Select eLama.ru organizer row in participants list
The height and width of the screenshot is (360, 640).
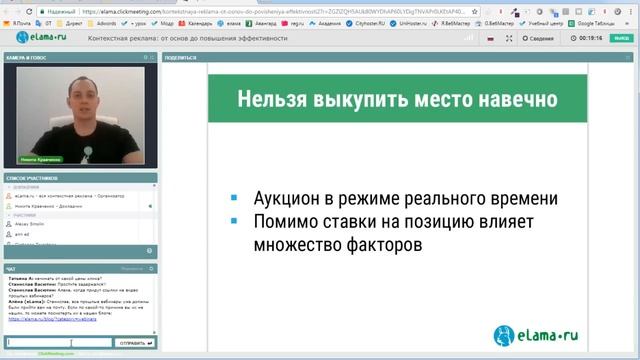pos(69,196)
